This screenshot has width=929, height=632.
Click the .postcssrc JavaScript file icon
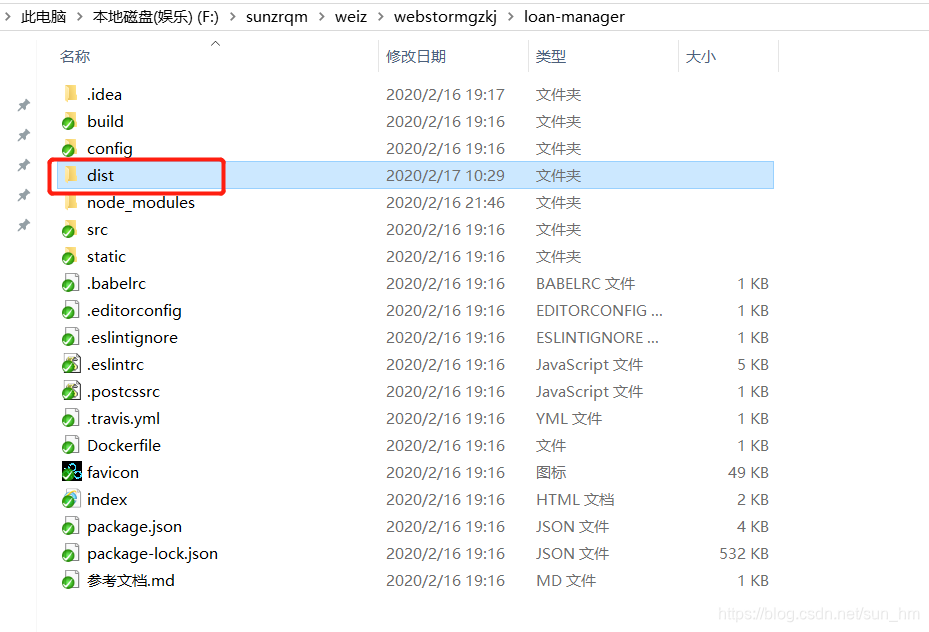(71, 391)
